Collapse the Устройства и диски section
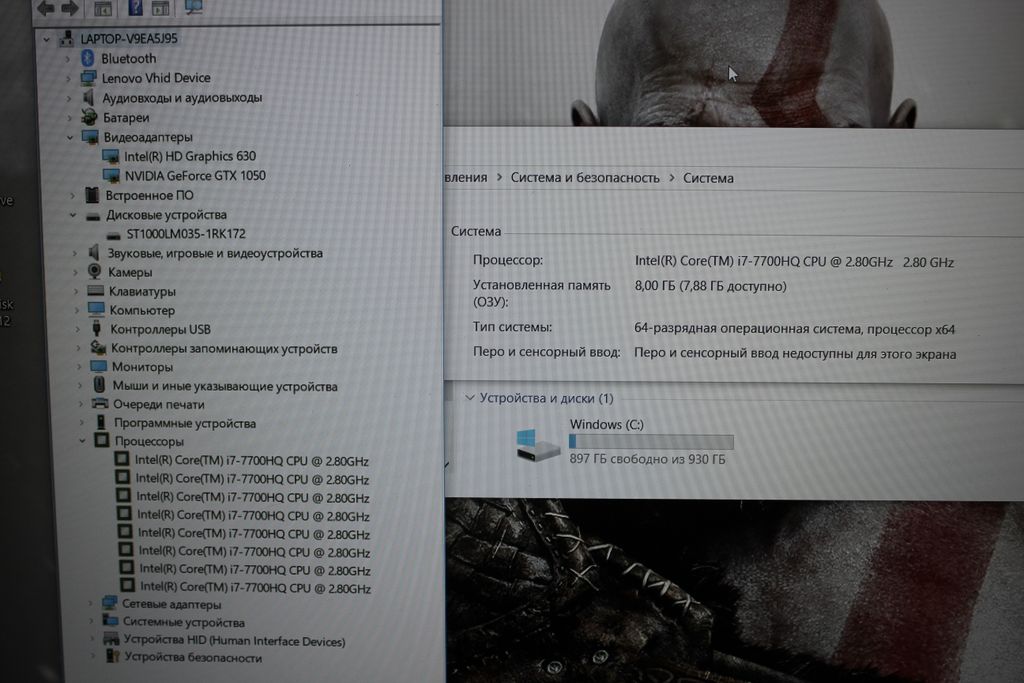1024x683 pixels. [x=468, y=398]
